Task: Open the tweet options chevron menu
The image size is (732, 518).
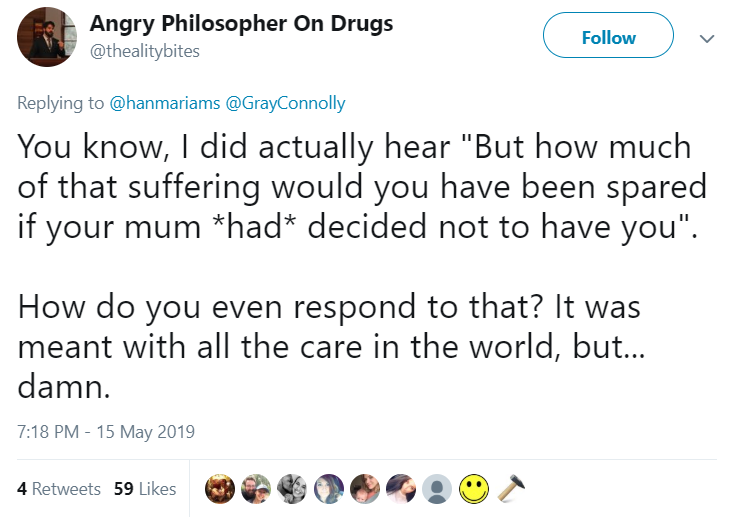Action: tap(707, 38)
